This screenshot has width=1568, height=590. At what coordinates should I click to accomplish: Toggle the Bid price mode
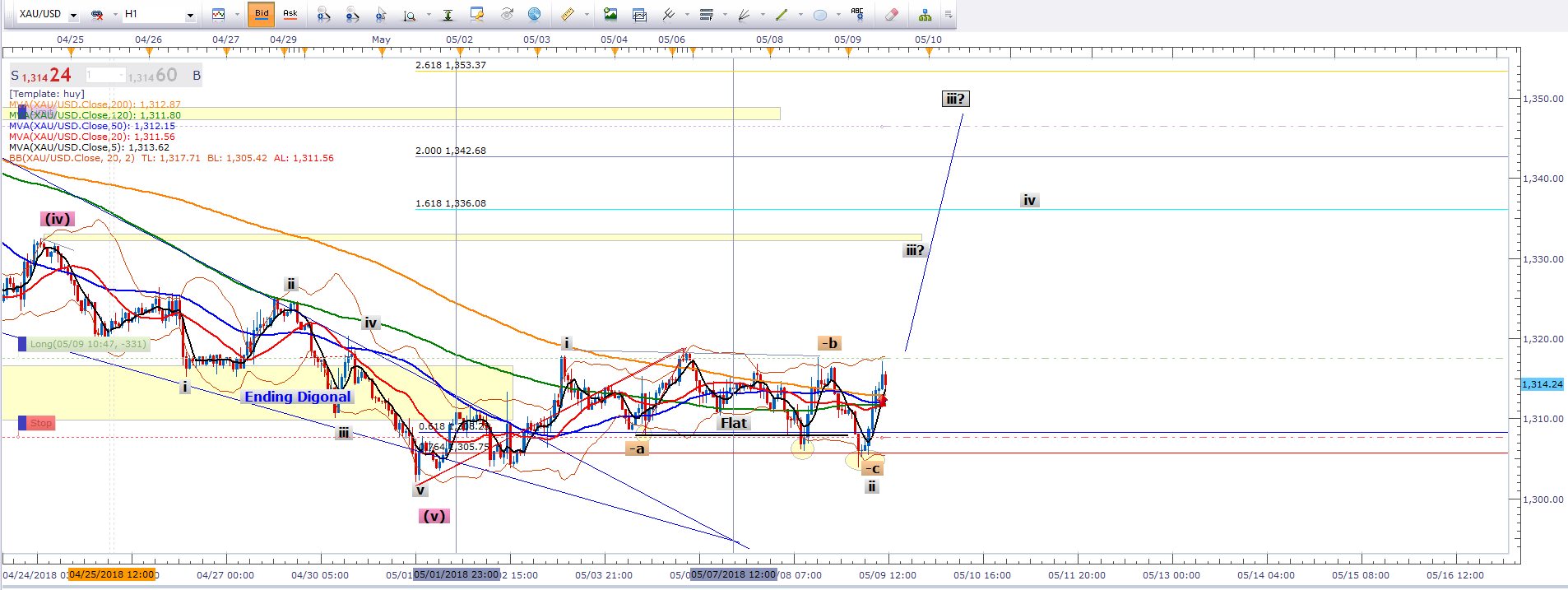[x=262, y=14]
